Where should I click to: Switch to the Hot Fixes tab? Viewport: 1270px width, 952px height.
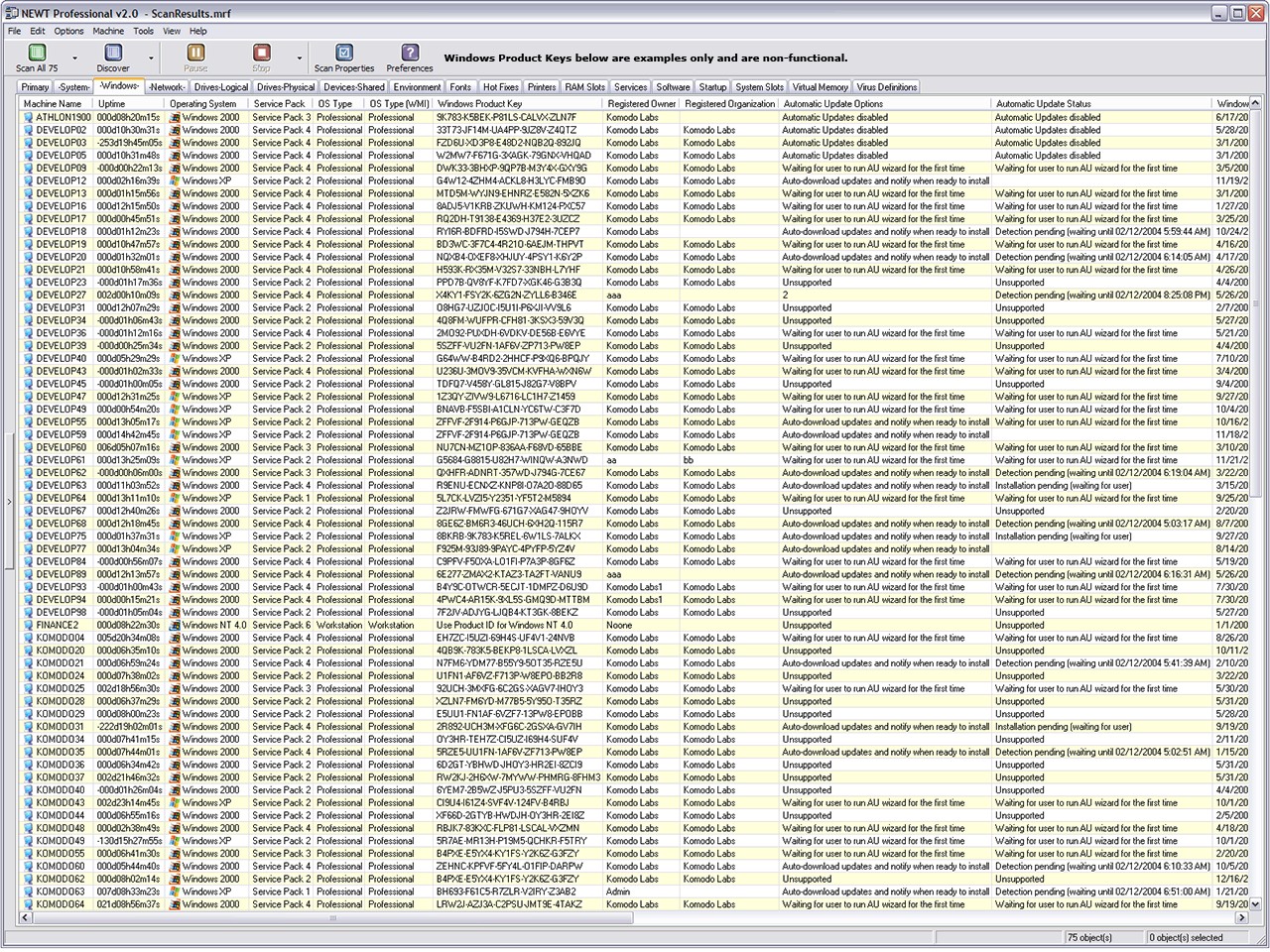[x=500, y=87]
